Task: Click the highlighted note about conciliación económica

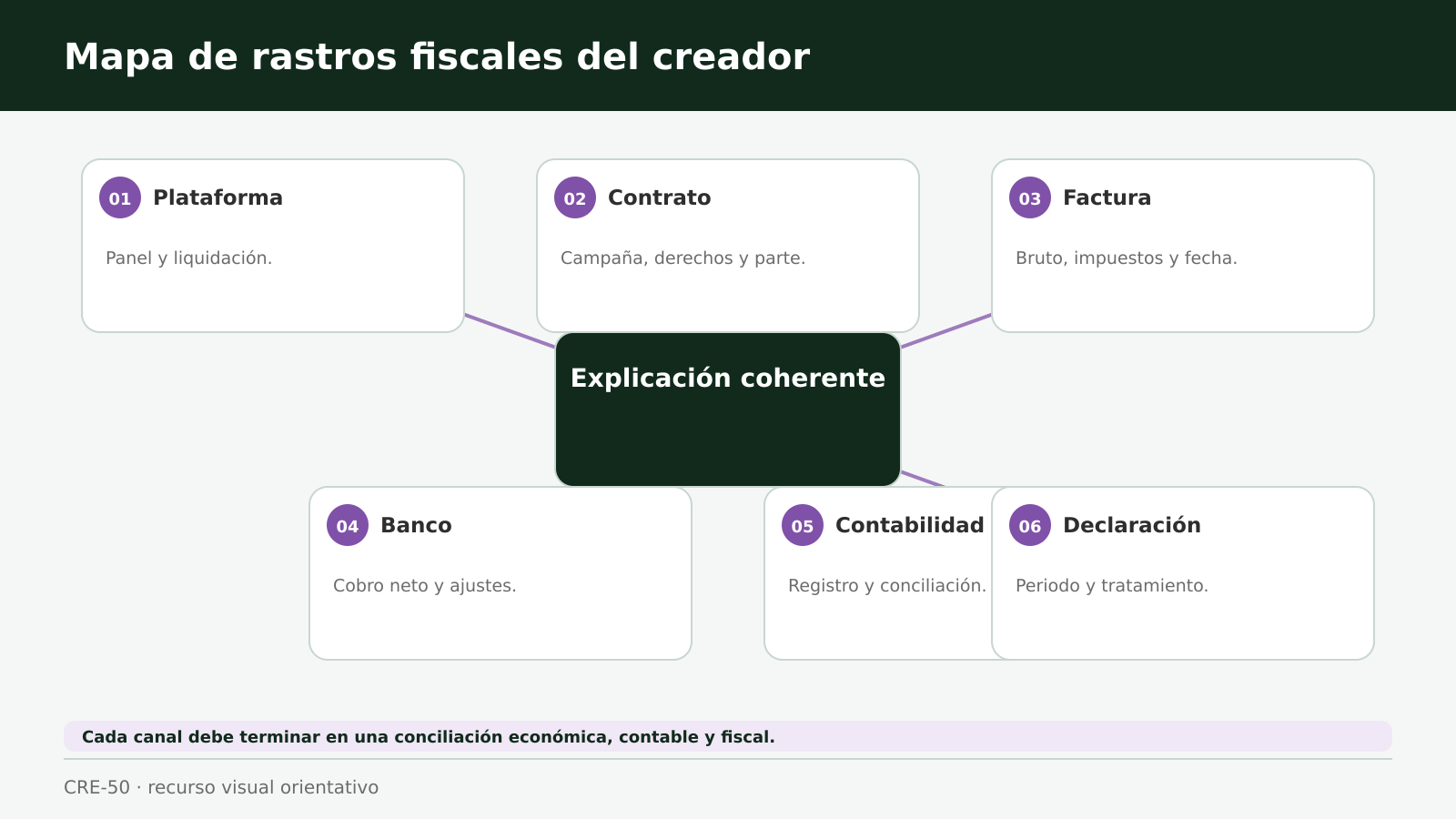Action: (x=728, y=736)
